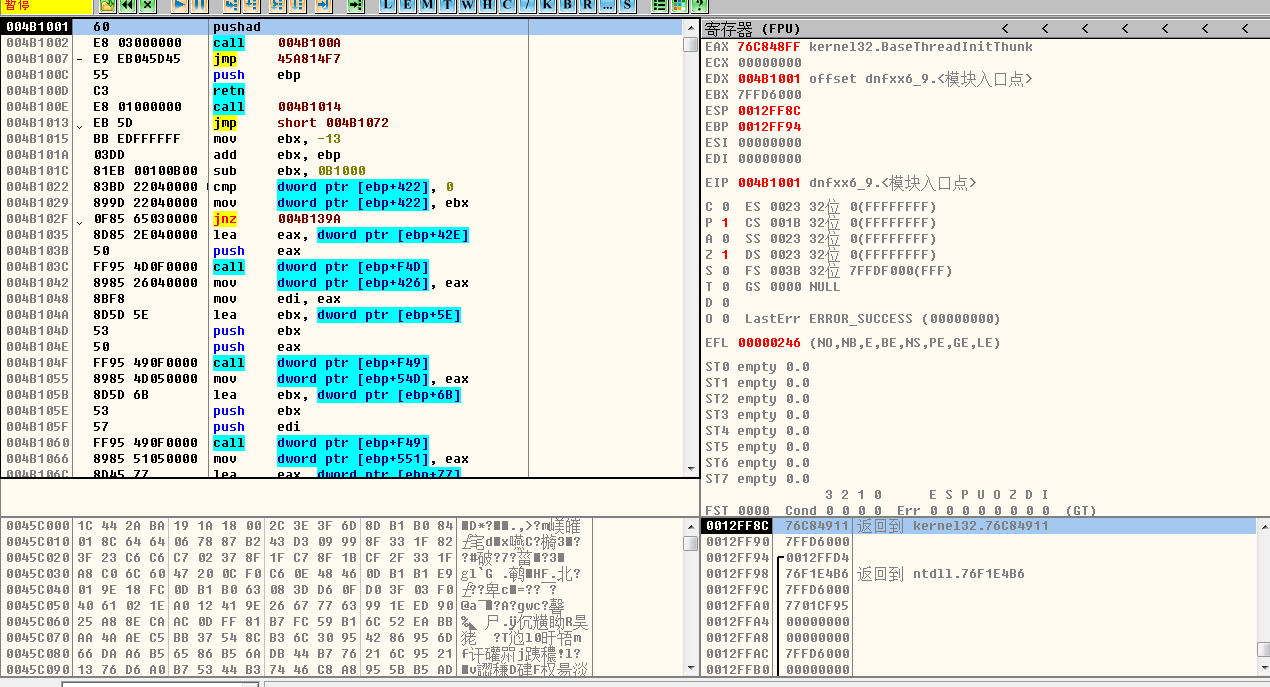Viewport: 1270px width, 687px height.
Task: Select ESP register value 0012FF8C
Action: click(769, 111)
